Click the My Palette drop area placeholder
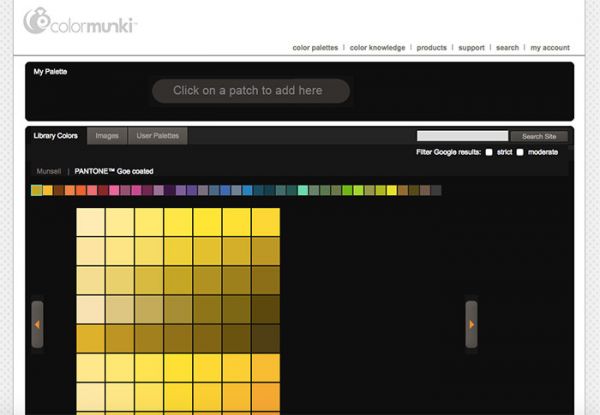The height and width of the screenshot is (415, 600). click(250, 91)
